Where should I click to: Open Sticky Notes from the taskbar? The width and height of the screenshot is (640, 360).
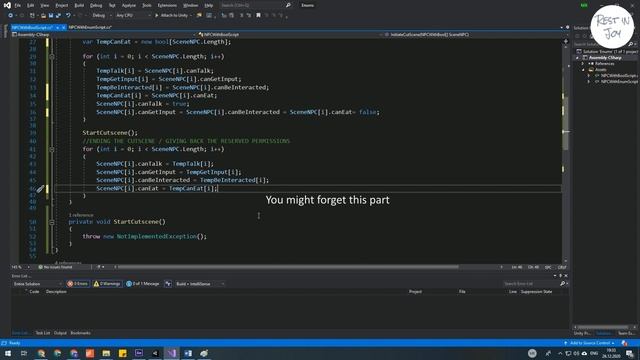pos(122,353)
